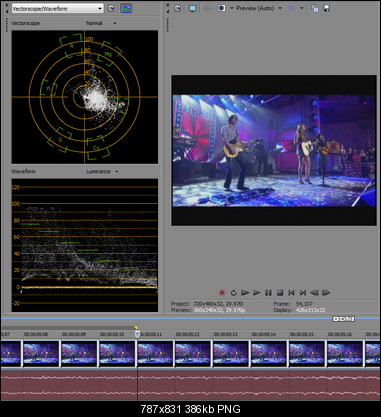Screen dimensions: 381x417
Task: Close the video scopes panel
Action: pos(7,5)
